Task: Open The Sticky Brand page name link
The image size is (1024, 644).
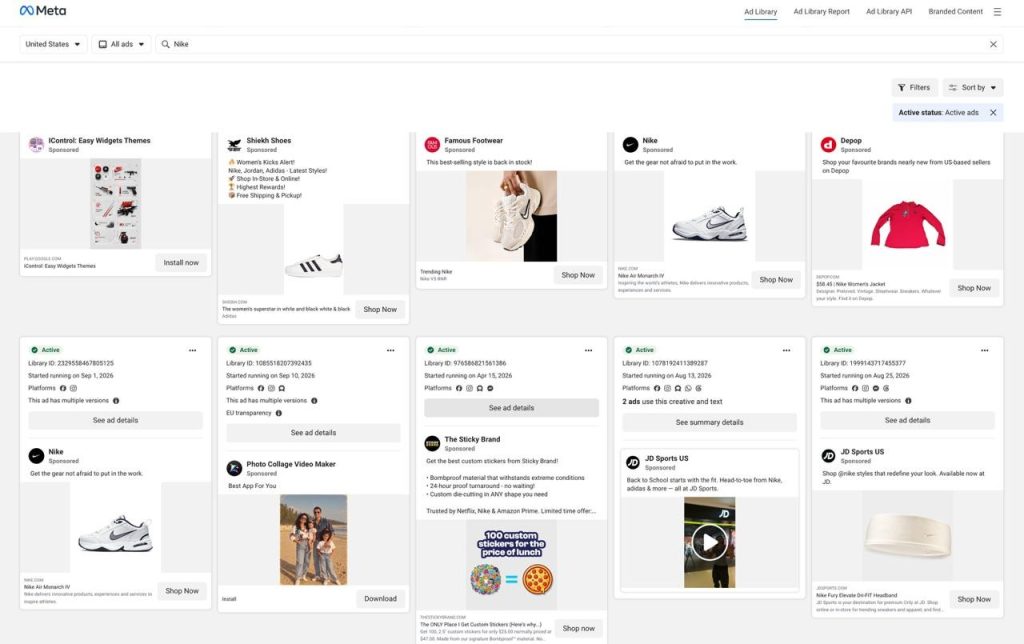Action: pos(472,440)
